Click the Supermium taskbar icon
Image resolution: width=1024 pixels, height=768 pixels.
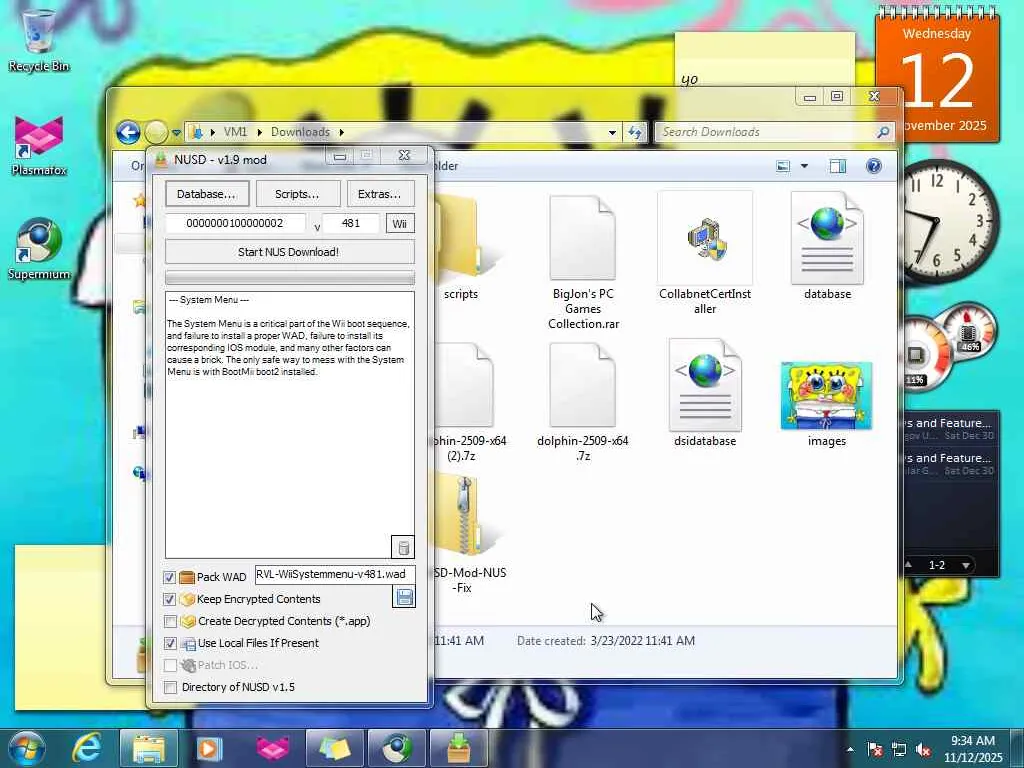396,748
